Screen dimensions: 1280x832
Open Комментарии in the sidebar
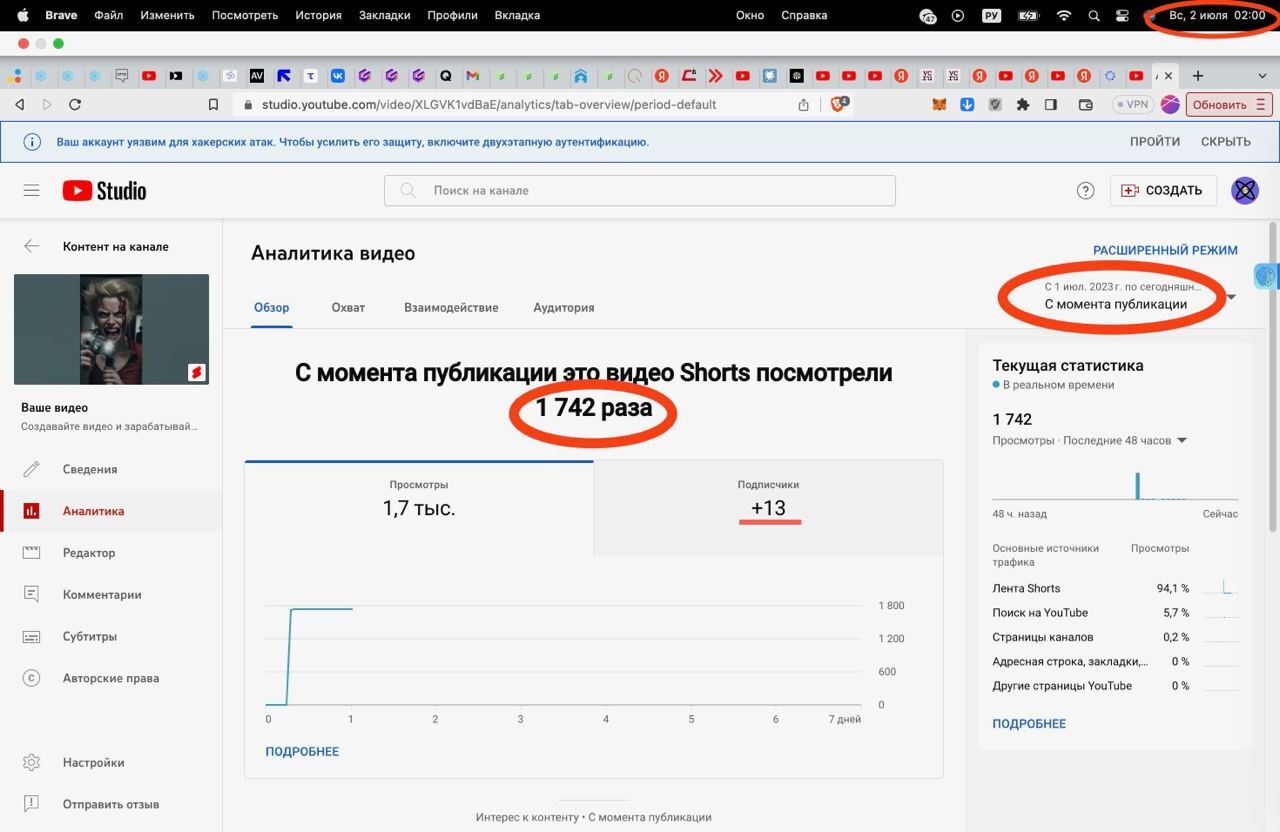(x=101, y=595)
